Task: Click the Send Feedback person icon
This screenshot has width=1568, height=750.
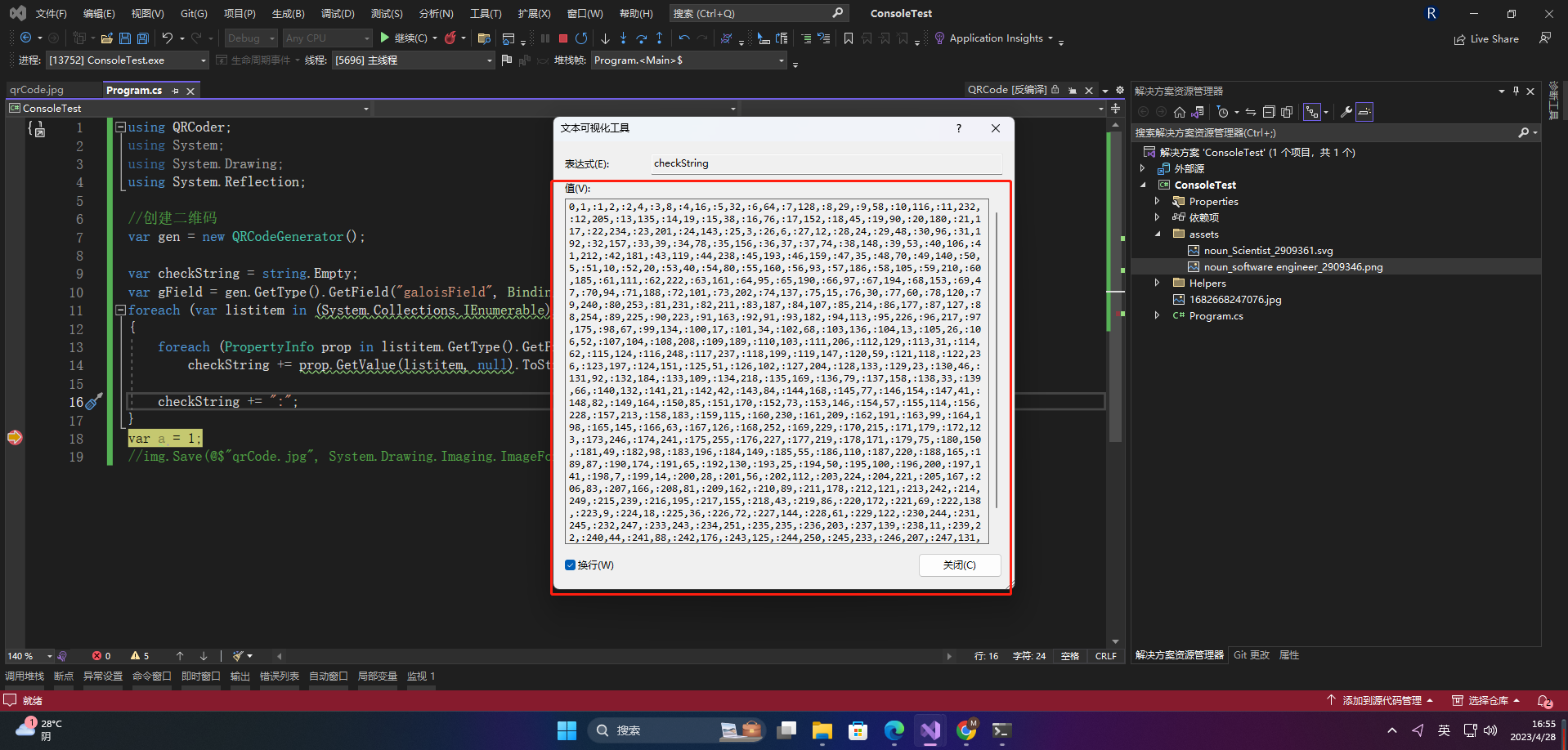Action: [x=1544, y=38]
